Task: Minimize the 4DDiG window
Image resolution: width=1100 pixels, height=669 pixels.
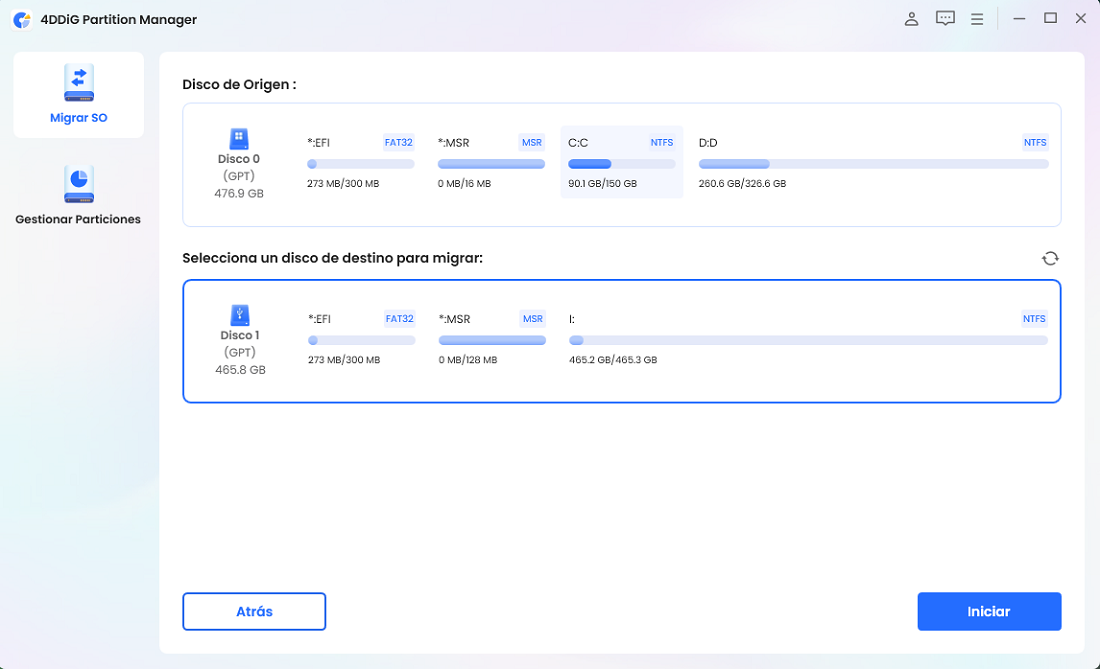Action: pyautogui.click(x=1019, y=19)
